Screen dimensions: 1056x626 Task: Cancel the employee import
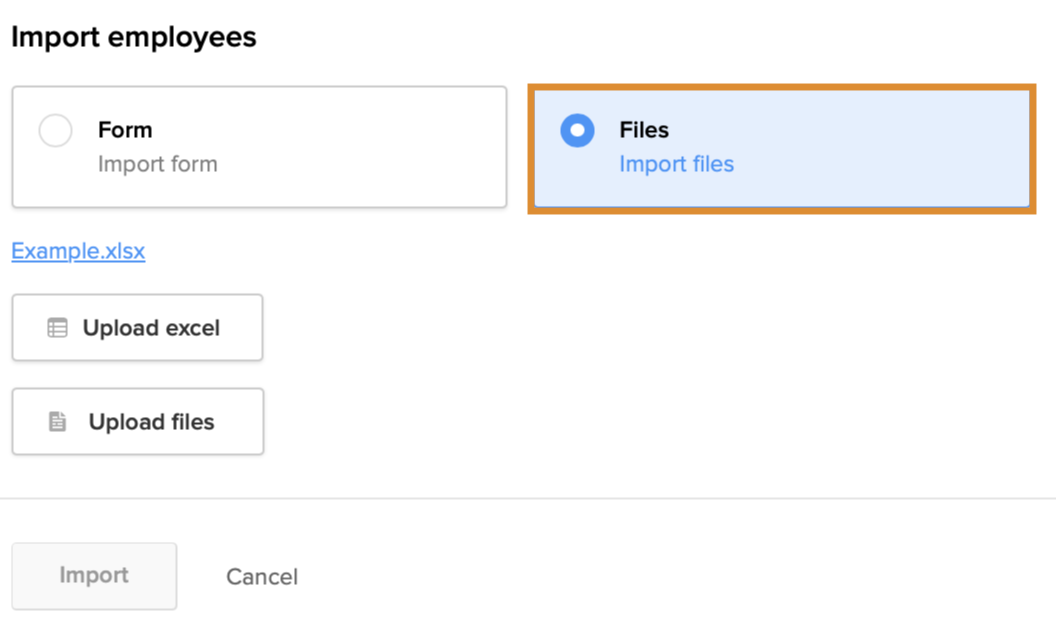point(262,577)
